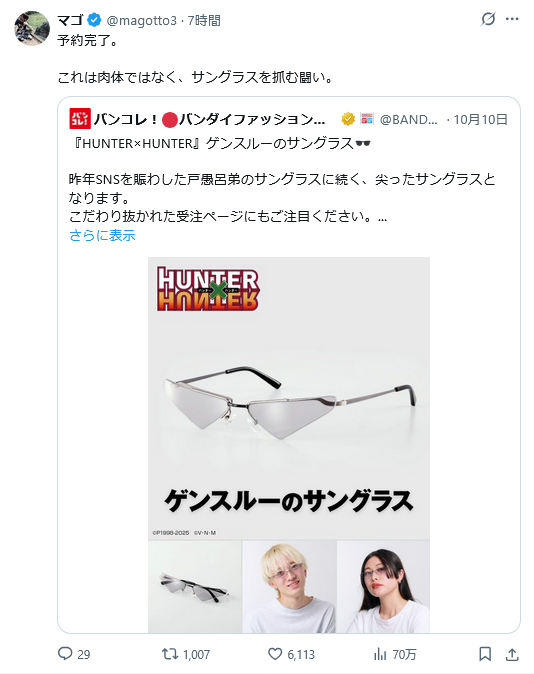
Task: Open the sunglasses-only thumbnail at the bottom
Action: [x=195, y=586]
